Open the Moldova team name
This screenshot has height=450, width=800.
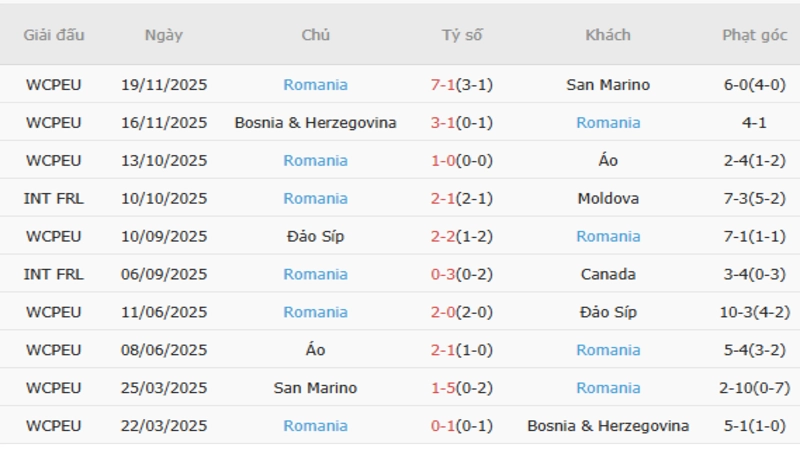[608, 199]
